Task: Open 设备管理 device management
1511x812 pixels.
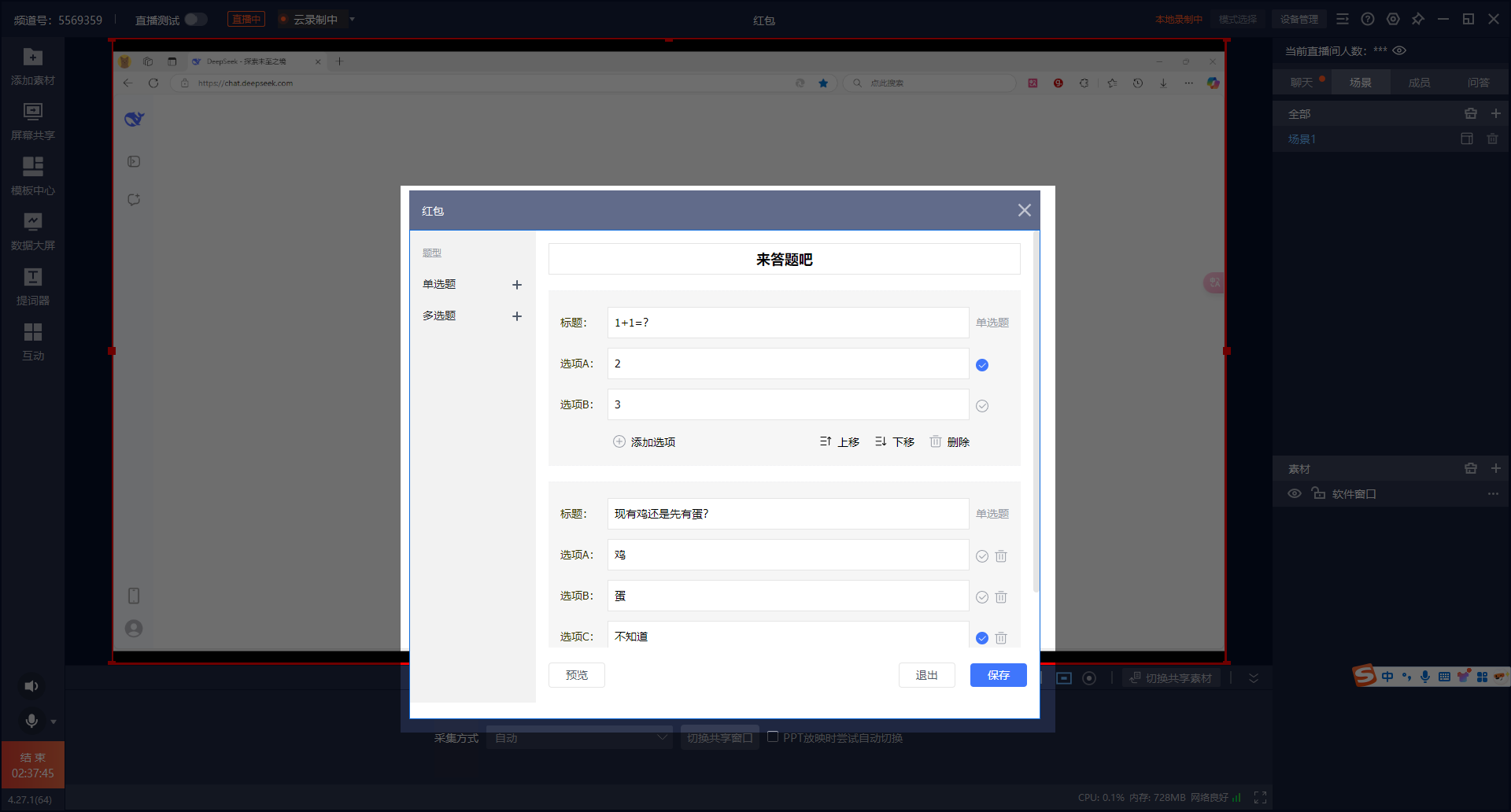Action: point(1299,20)
